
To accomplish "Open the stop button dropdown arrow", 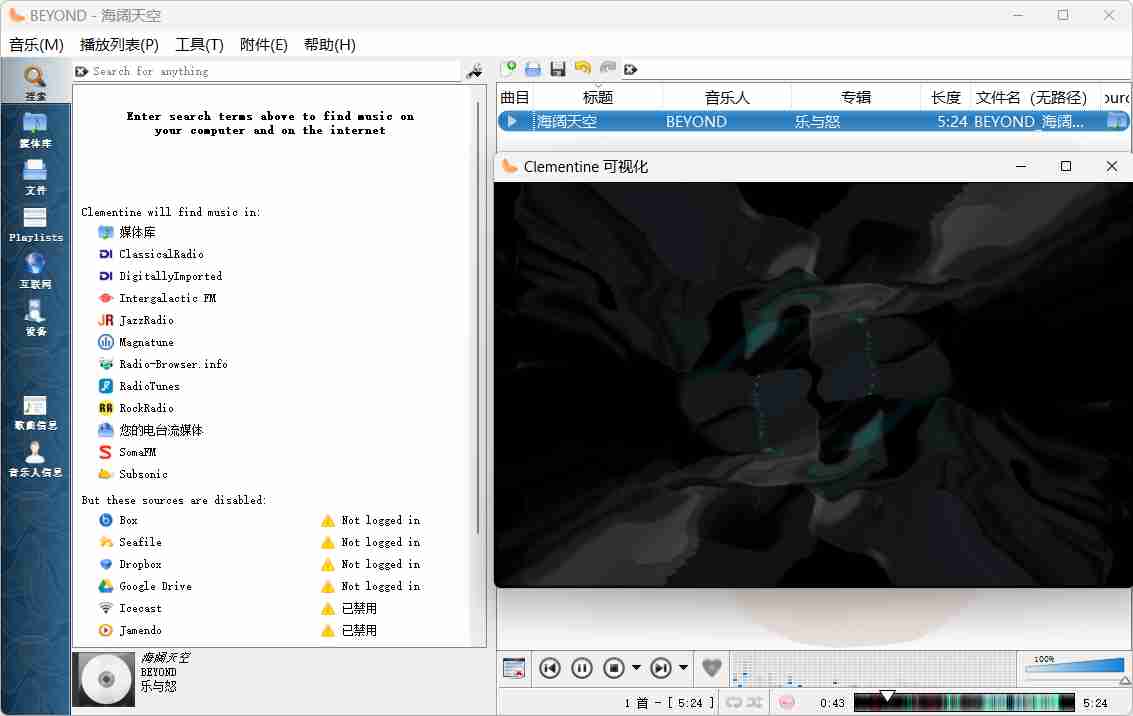I will click(636, 668).
